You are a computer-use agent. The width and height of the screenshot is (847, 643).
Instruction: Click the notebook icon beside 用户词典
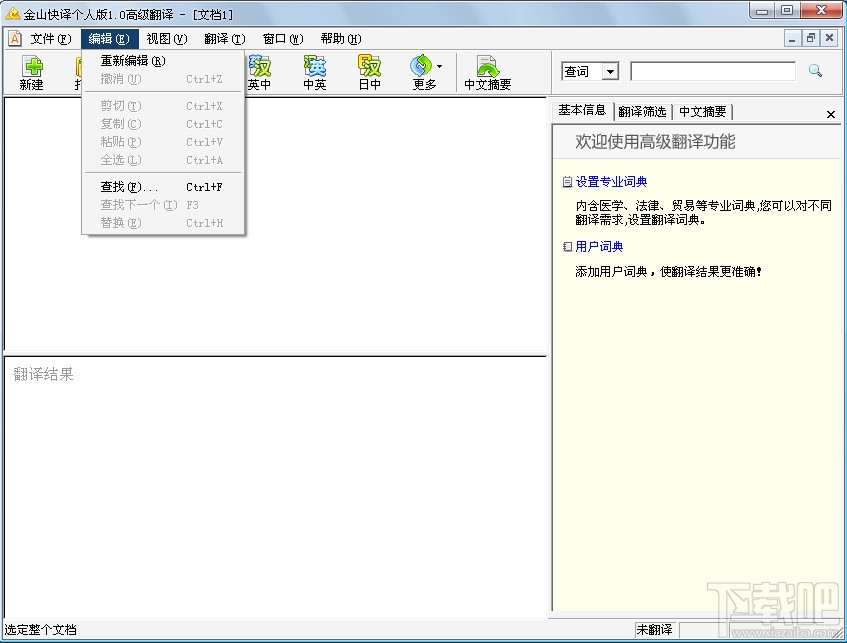pos(567,246)
